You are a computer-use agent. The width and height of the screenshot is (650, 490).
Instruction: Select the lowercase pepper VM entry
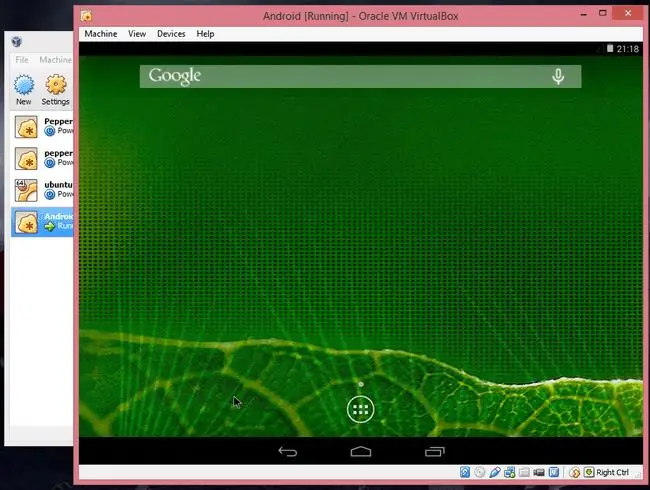pyautogui.click(x=42, y=158)
